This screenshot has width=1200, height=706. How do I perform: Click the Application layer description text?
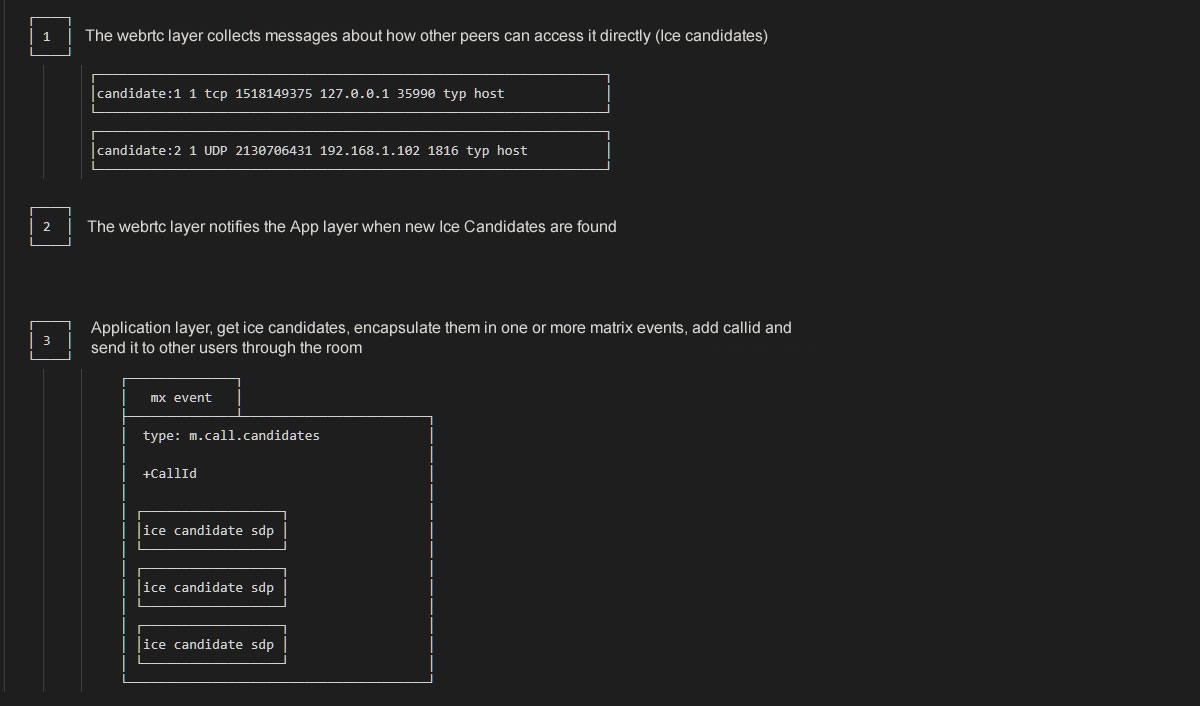click(x=441, y=338)
